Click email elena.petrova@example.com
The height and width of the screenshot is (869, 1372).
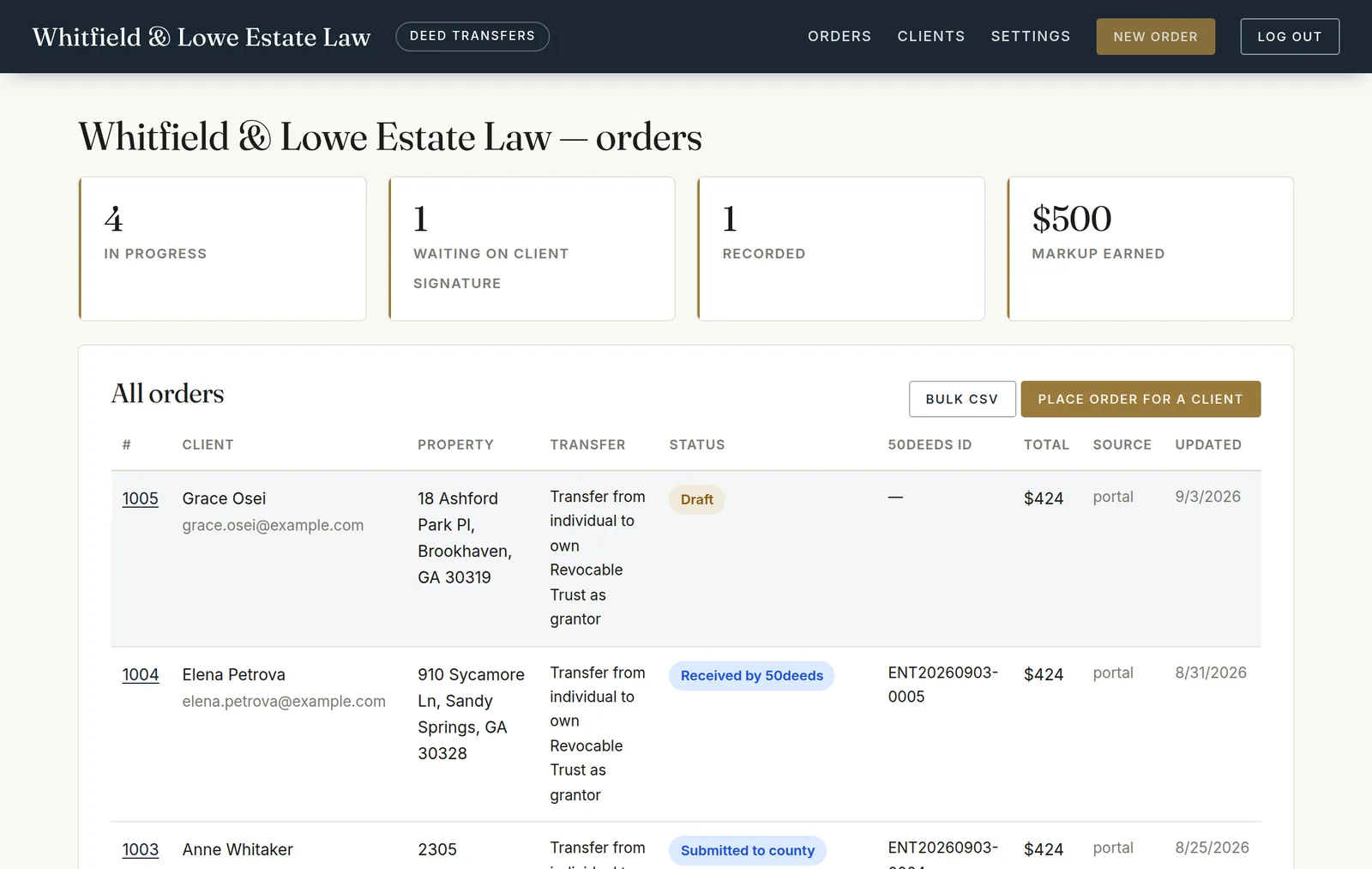pyautogui.click(x=284, y=701)
